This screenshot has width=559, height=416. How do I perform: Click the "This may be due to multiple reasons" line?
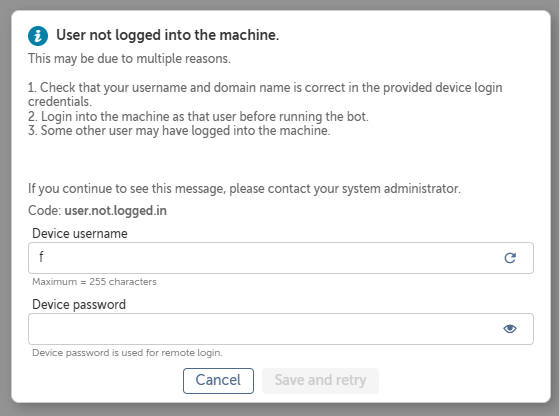click(129, 58)
